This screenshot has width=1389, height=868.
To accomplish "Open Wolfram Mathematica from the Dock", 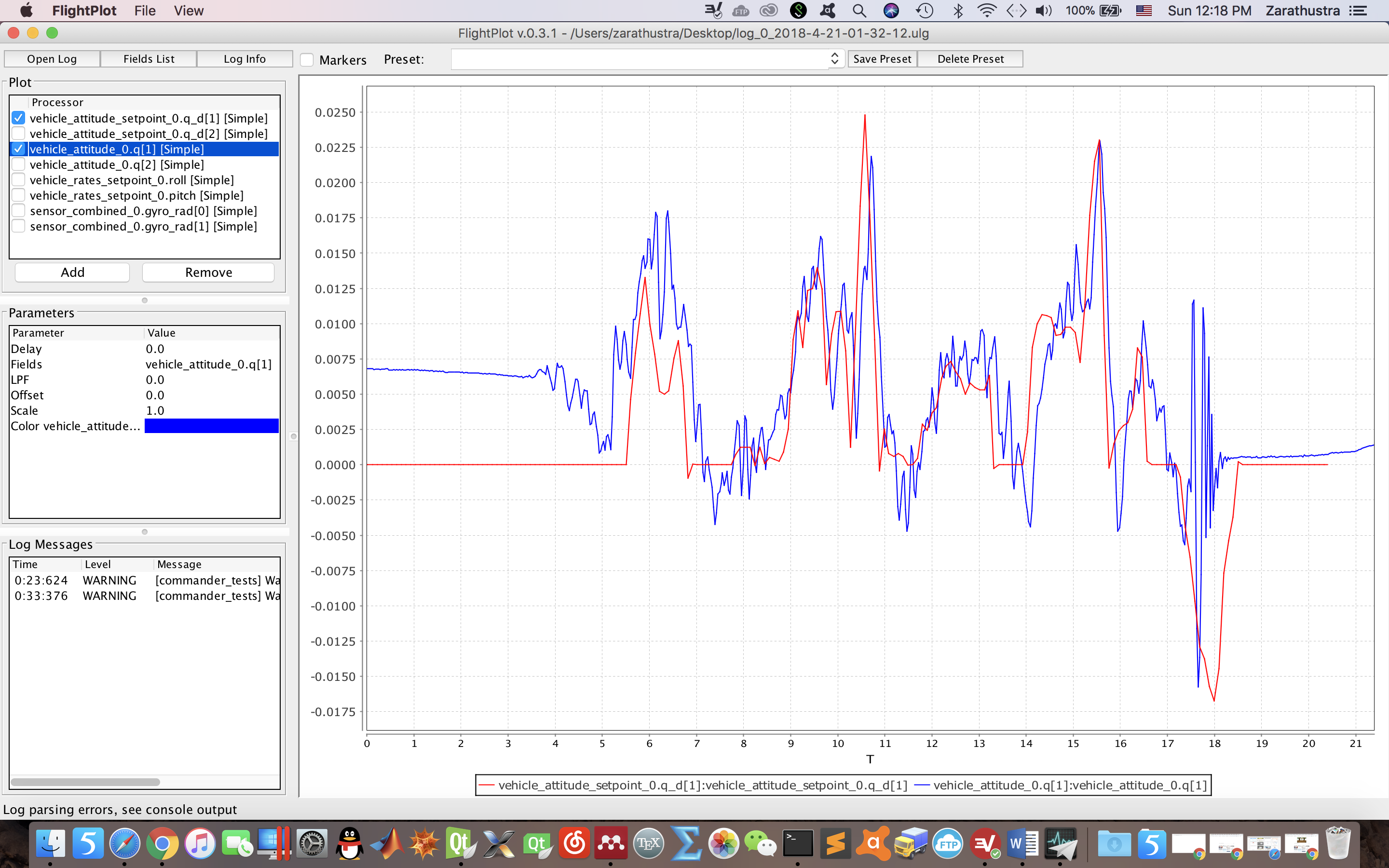I will (423, 843).
